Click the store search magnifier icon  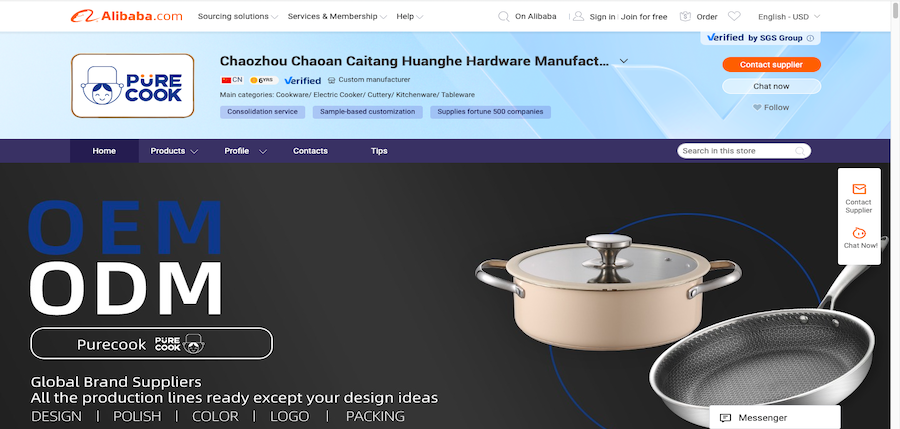pos(800,151)
